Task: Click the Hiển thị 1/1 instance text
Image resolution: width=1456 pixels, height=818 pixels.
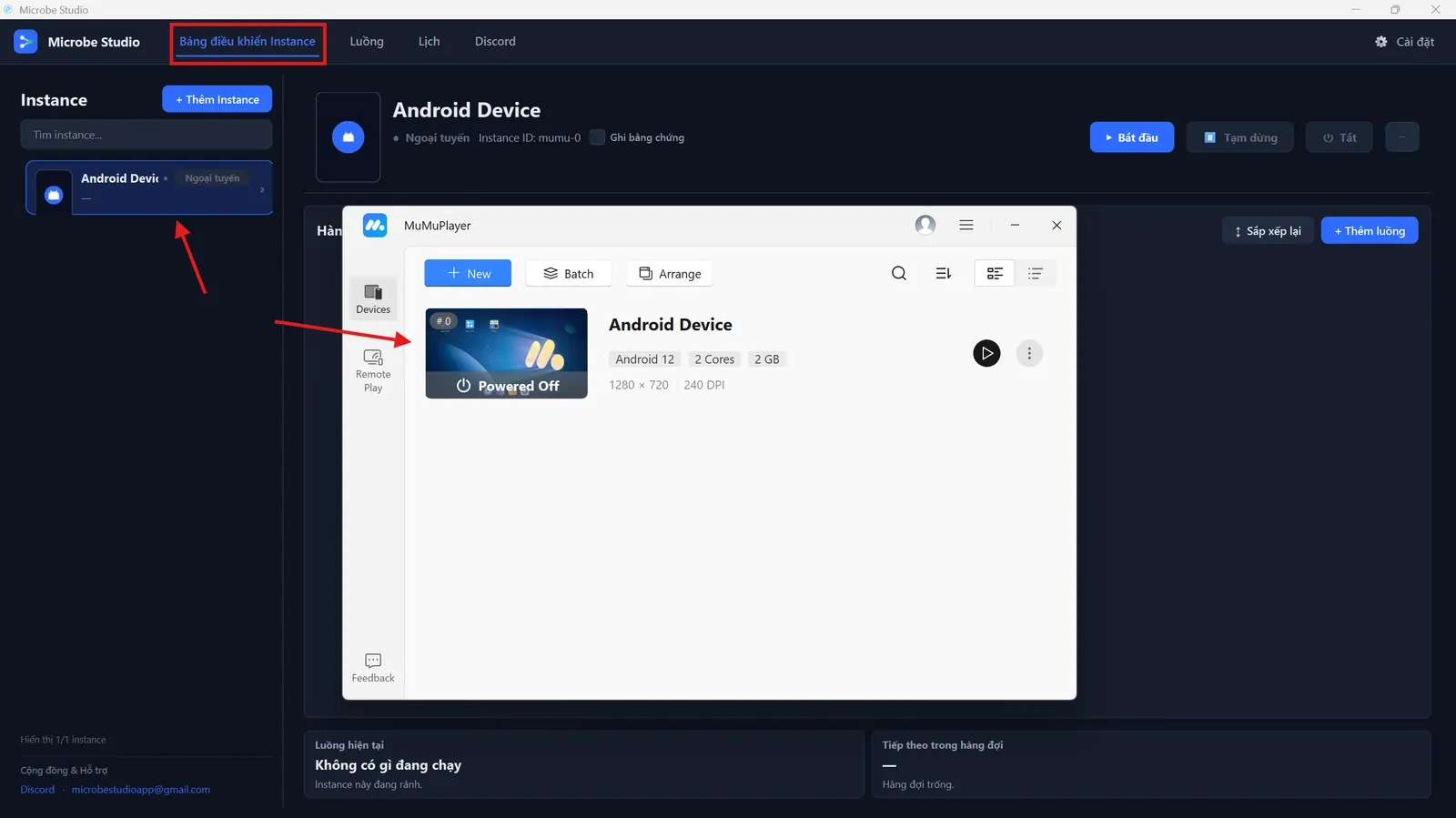Action: coord(64,740)
